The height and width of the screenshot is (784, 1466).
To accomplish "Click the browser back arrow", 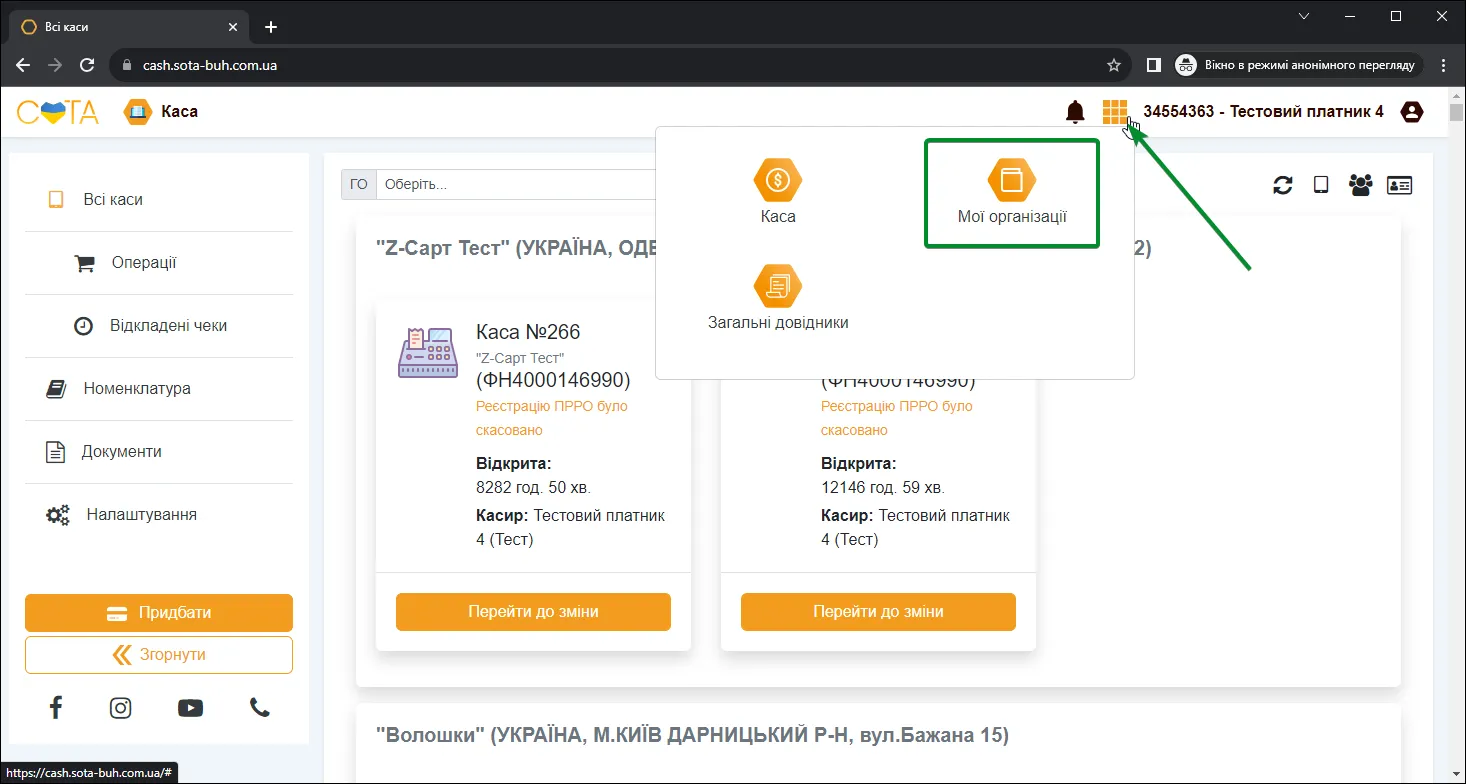I will pos(23,65).
